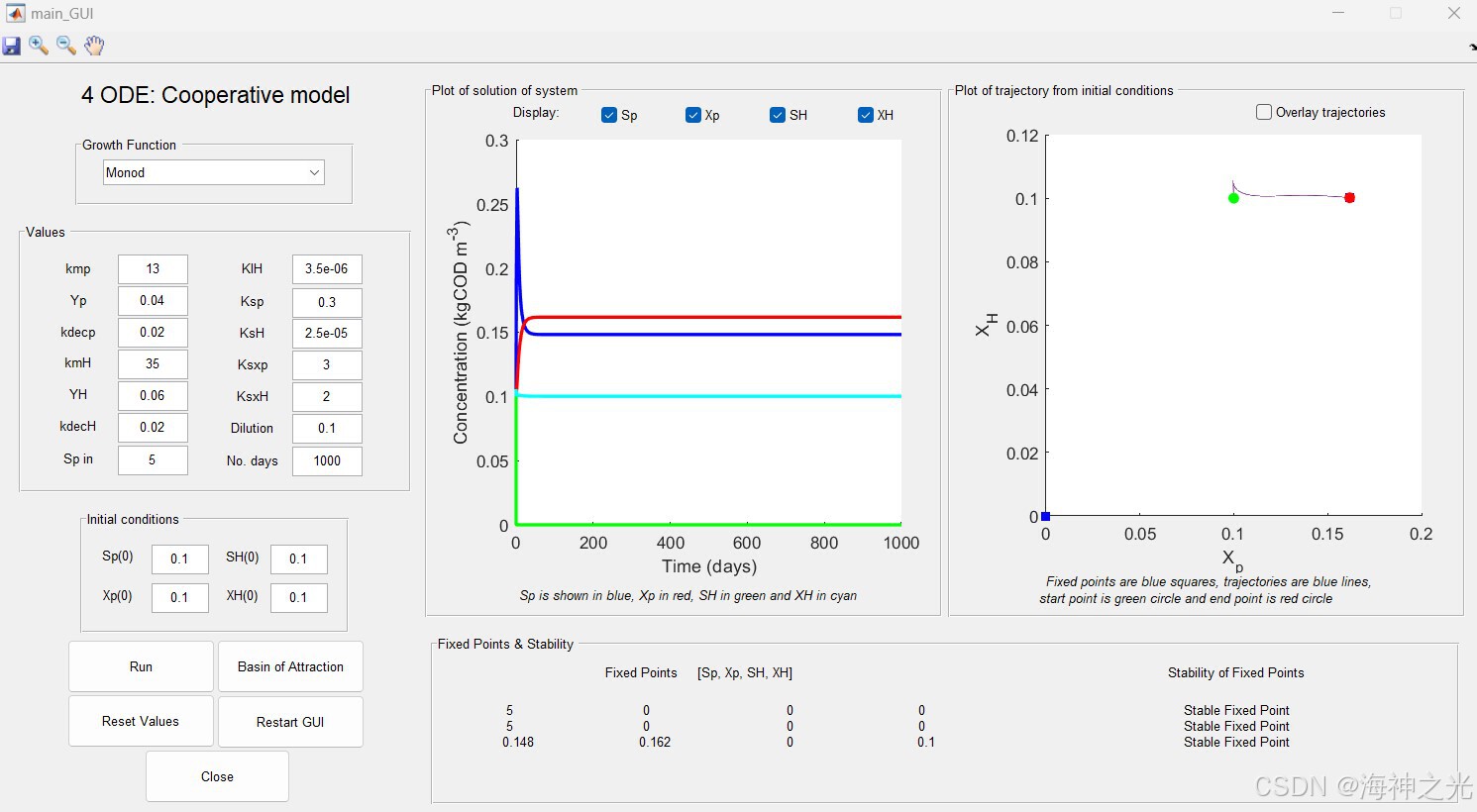Click the Sp in value field
Screen dimensions: 1477x812
(x=153, y=459)
